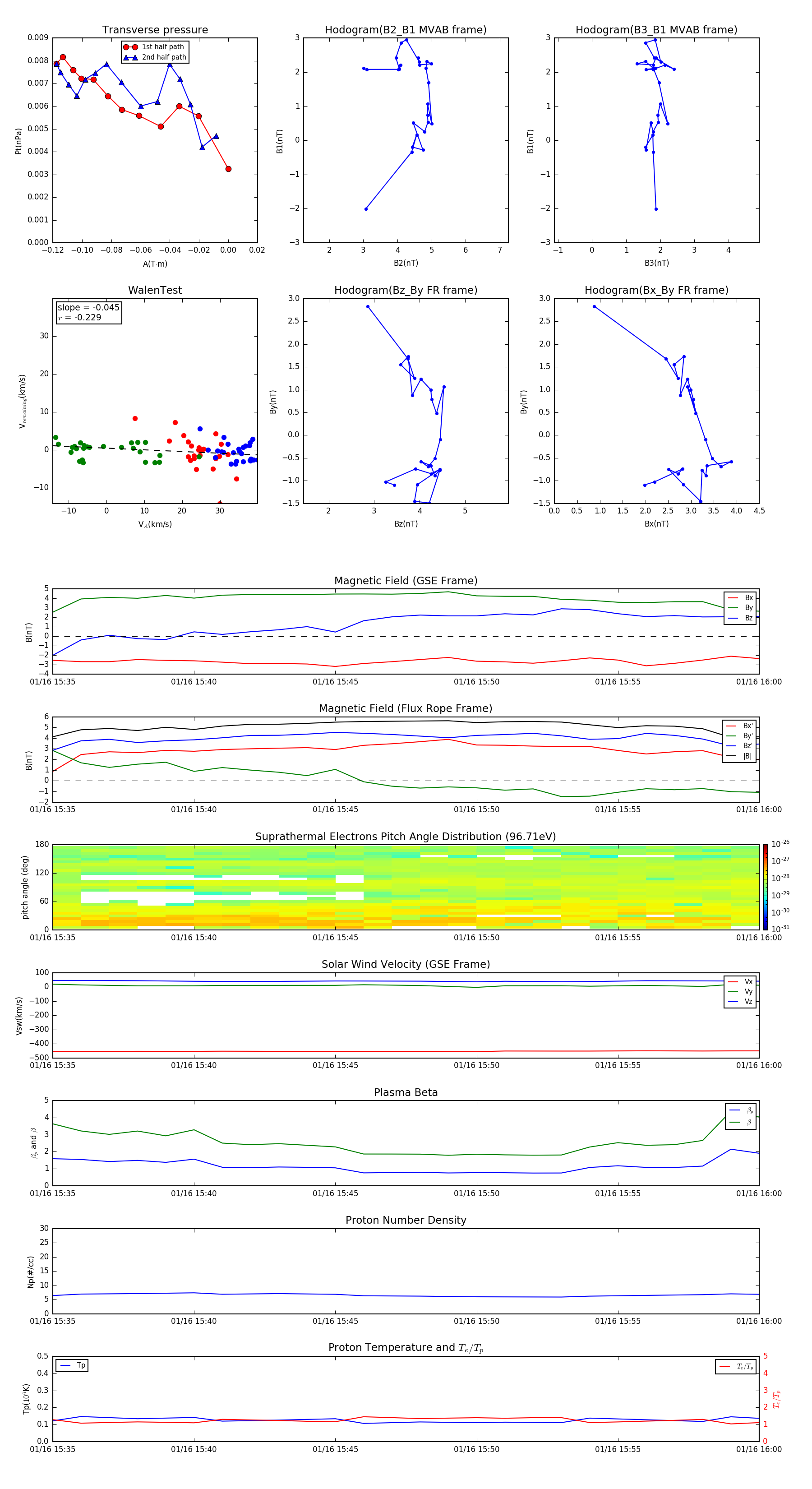Select the Bz' entry in the Flux Rope legend
This screenshot has width=812, height=1489.
(x=739, y=746)
